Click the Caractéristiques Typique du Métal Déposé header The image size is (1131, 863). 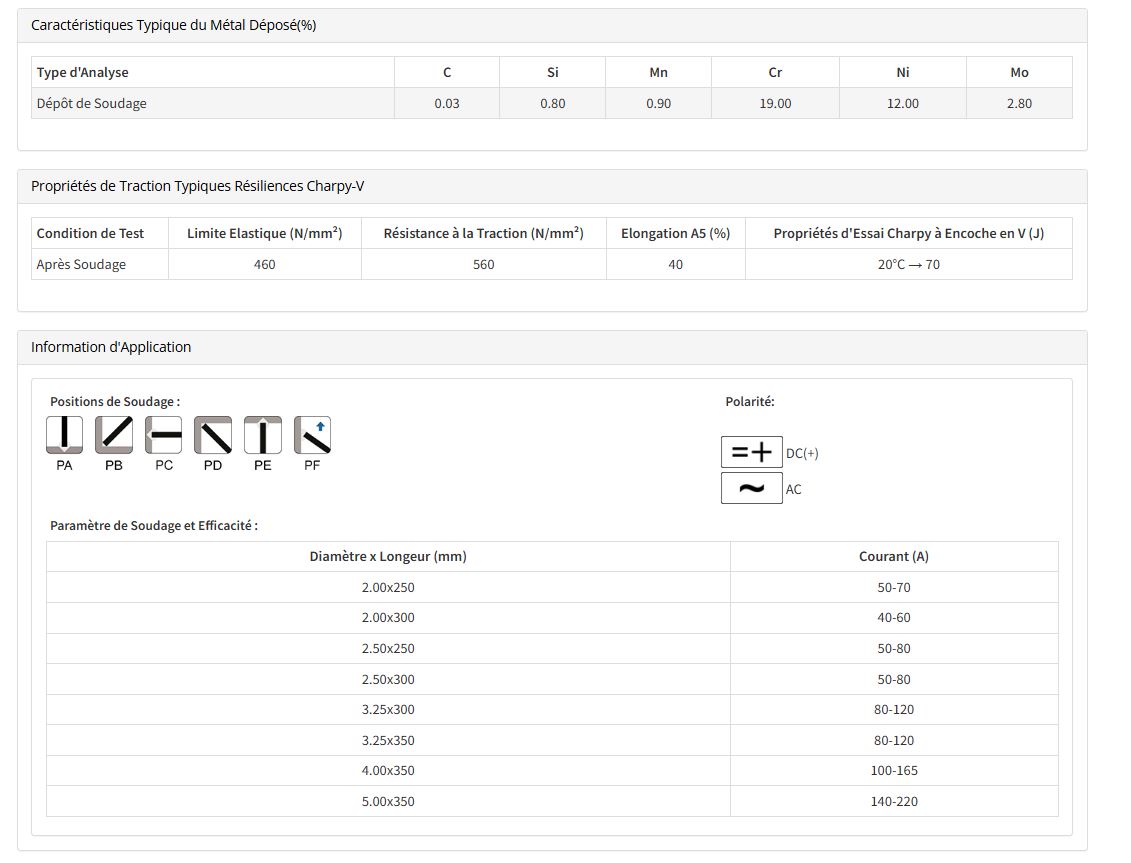(173, 25)
